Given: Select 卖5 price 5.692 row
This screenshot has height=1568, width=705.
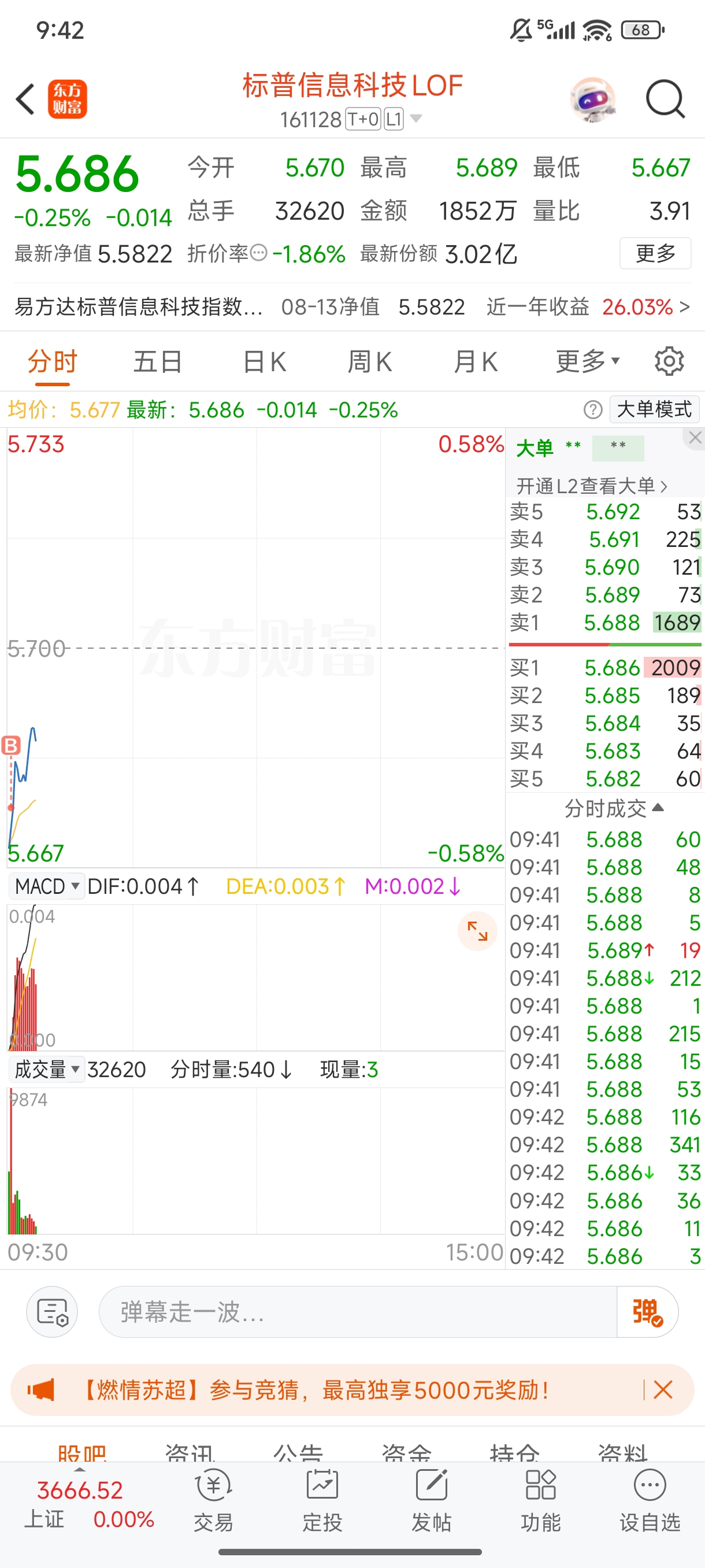Looking at the screenshot, I should click(605, 511).
